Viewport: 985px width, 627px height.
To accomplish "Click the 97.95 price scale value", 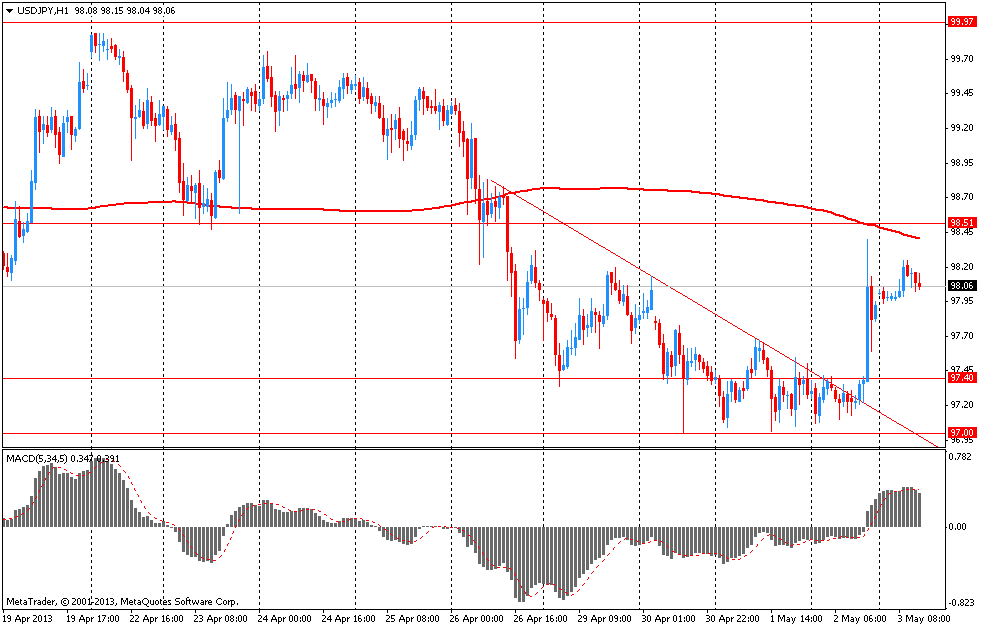I will pyautogui.click(x=962, y=301).
